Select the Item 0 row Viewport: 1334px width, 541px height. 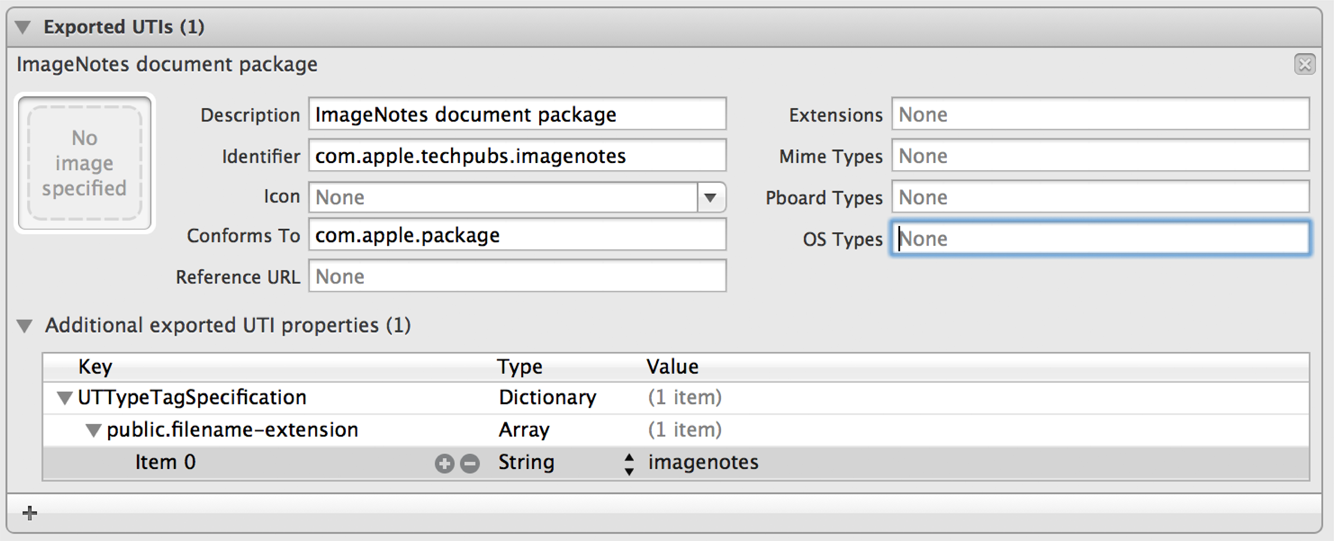tap(300, 463)
